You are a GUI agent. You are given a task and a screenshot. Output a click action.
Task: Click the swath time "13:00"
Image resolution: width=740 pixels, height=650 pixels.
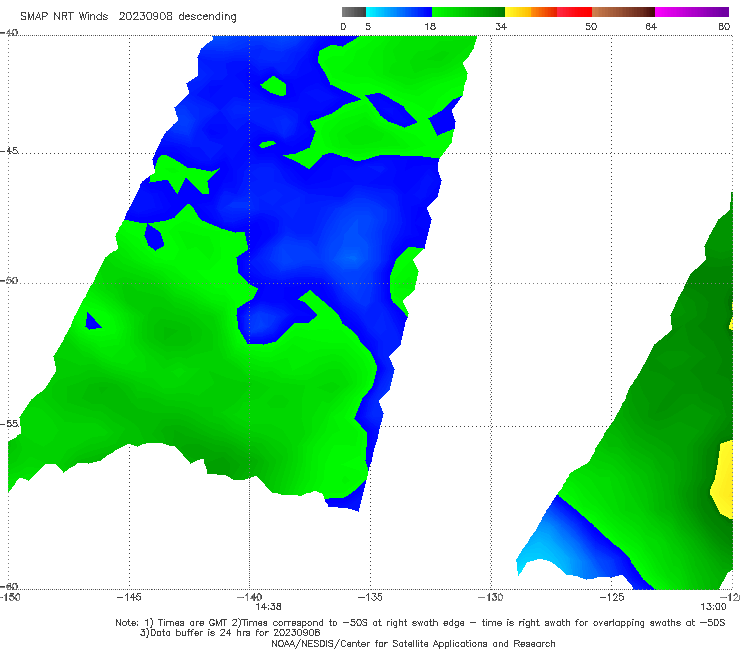pos(713,607)
